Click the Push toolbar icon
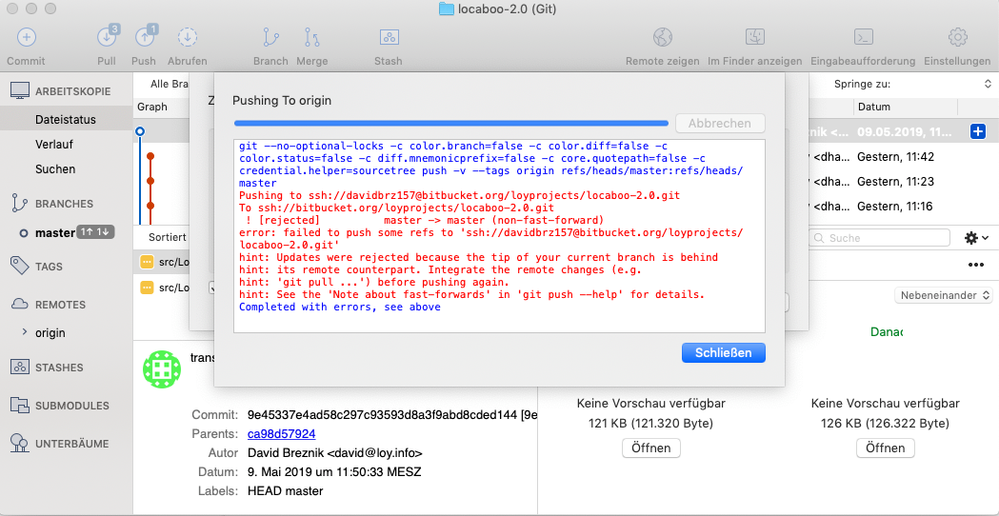This screenshot has height=516, width=999. 144,38
